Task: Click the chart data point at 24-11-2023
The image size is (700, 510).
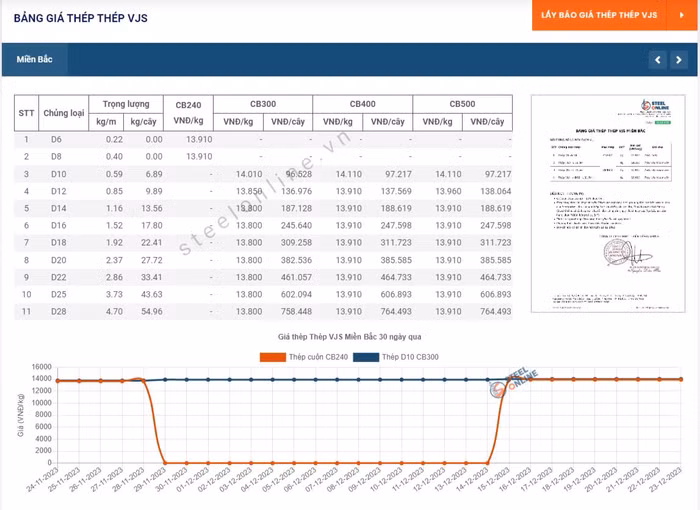Action: (57, 380)
